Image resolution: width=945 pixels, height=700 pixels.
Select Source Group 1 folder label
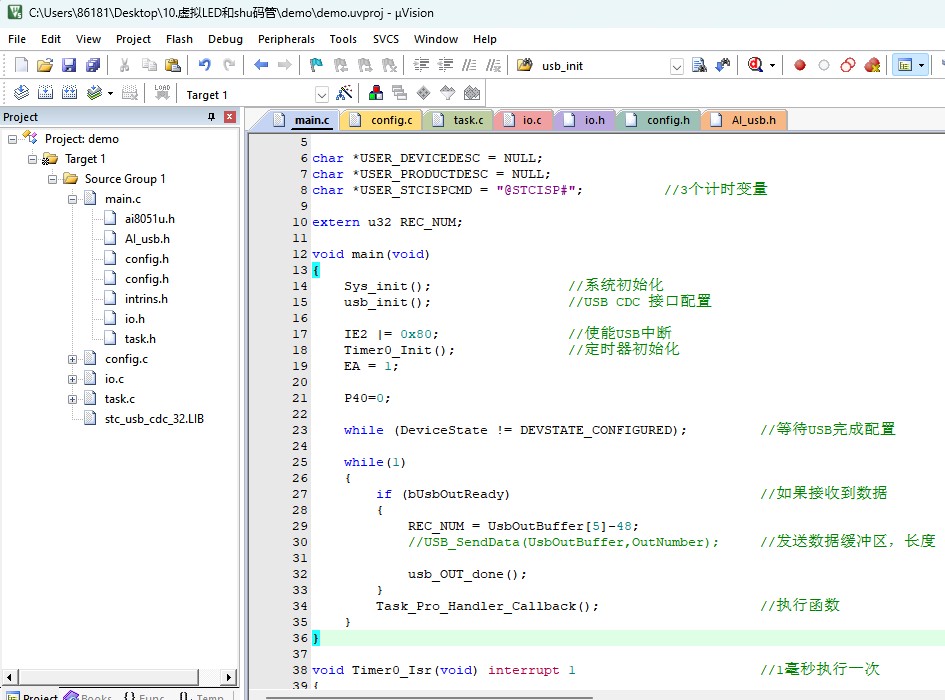coord(125,179)
